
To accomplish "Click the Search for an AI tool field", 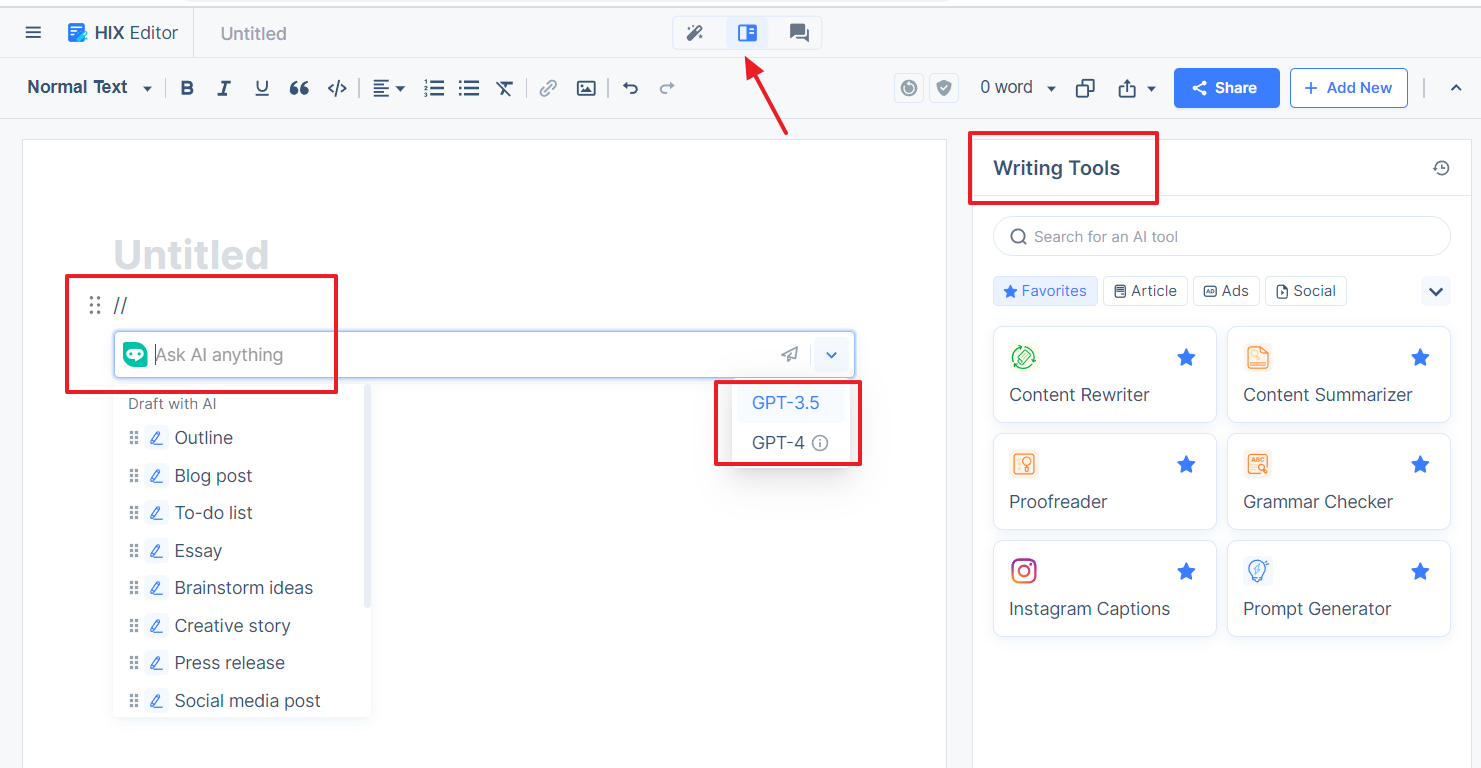I will tap(1221, 237).
